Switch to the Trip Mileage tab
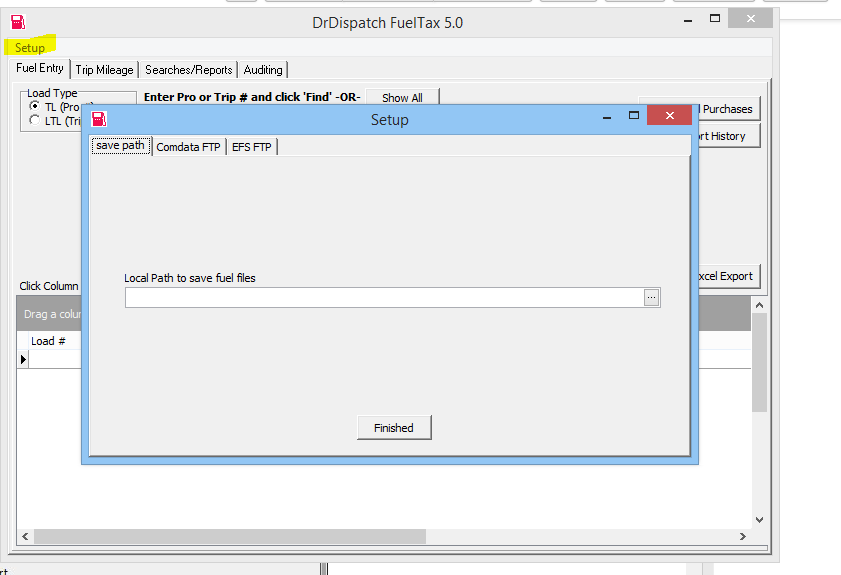841x575 pixels. [104, 70]
